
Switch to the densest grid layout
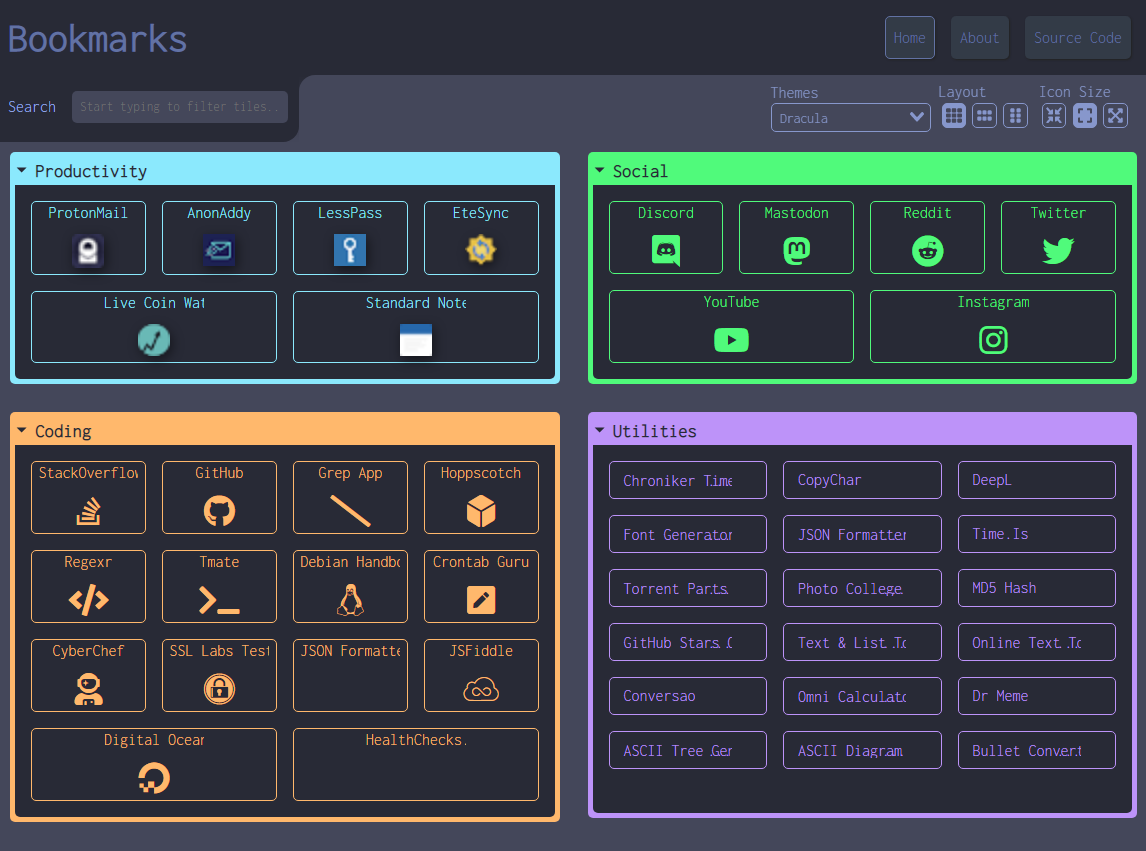coord(954,116)
